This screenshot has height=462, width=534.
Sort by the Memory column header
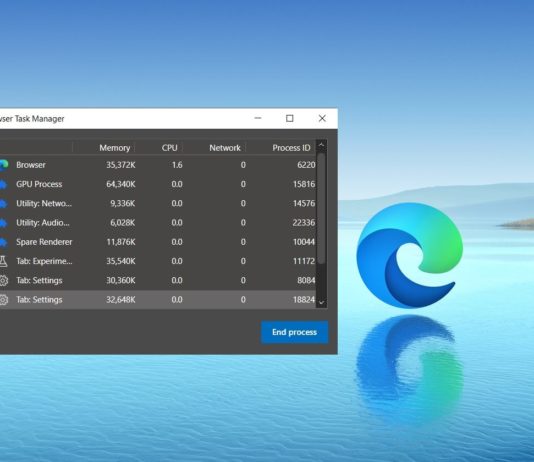click(x=114, y=148)
